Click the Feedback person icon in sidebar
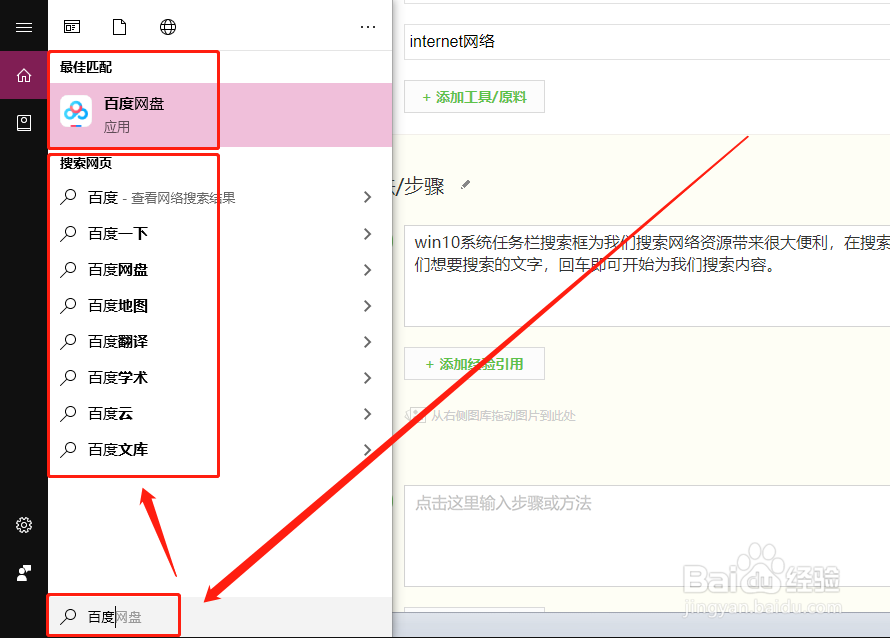This screenshot has height=638, width=890. tap(24, 573)
